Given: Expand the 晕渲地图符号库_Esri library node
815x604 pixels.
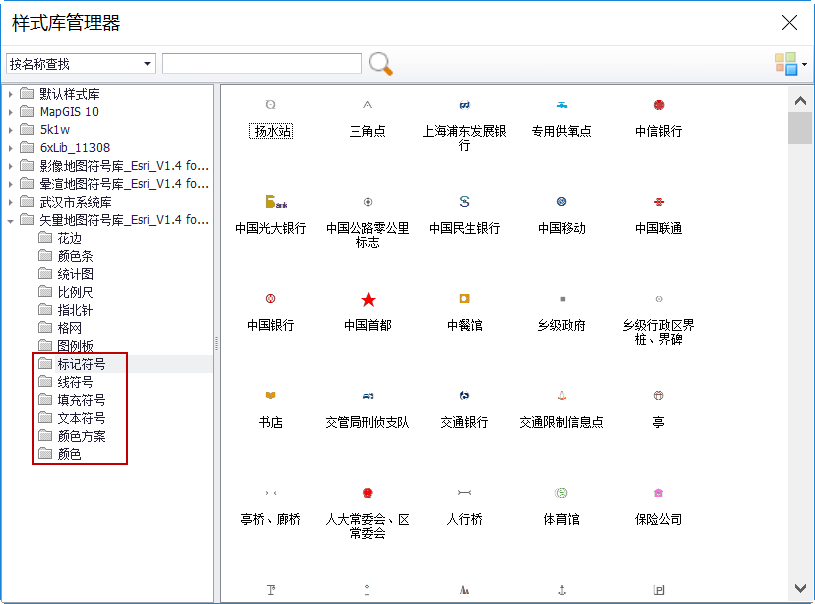Looking at the screenshot, I should point(10,185).
